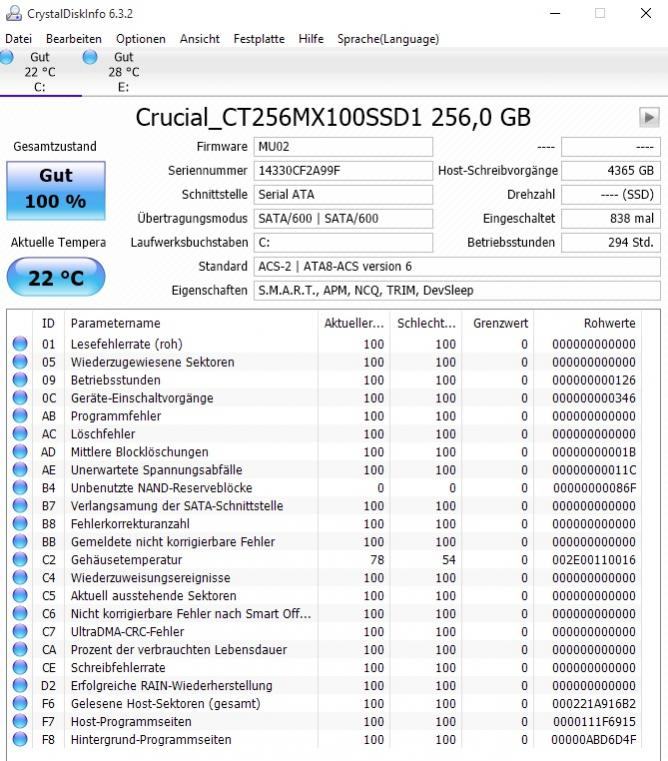Click the status icon for Unbenutzte NAND-Reserveblöcke
This screenshot has width=668, height=761.
(x=20, y=487)
